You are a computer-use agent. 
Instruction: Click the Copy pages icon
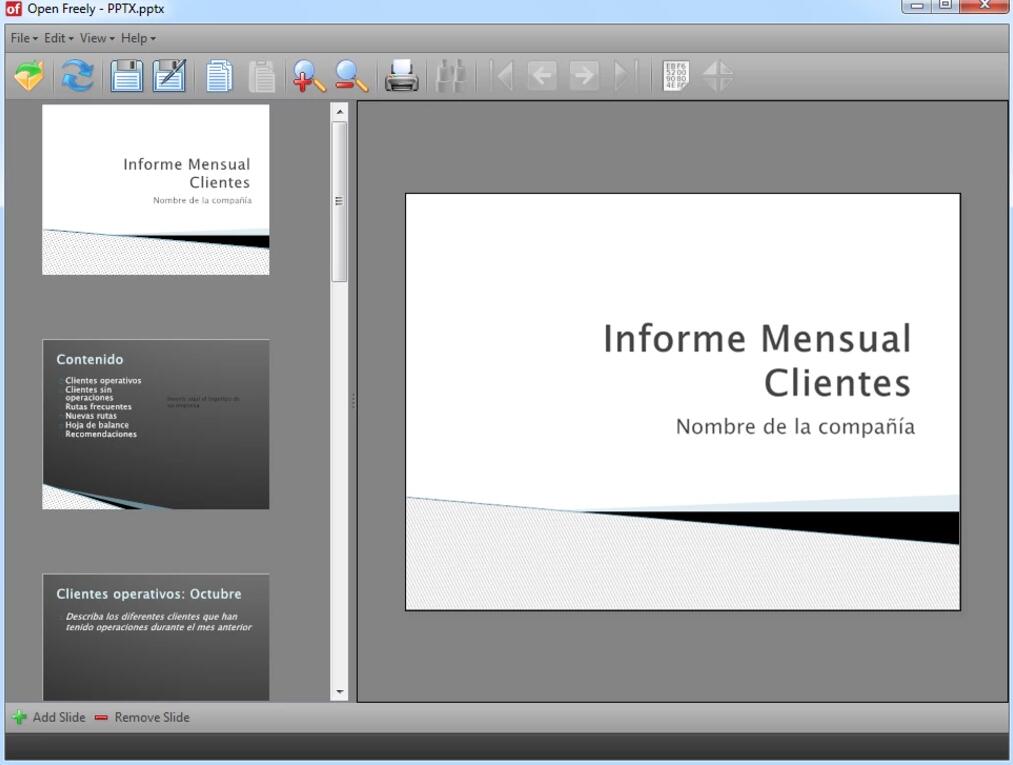(219, 76)
